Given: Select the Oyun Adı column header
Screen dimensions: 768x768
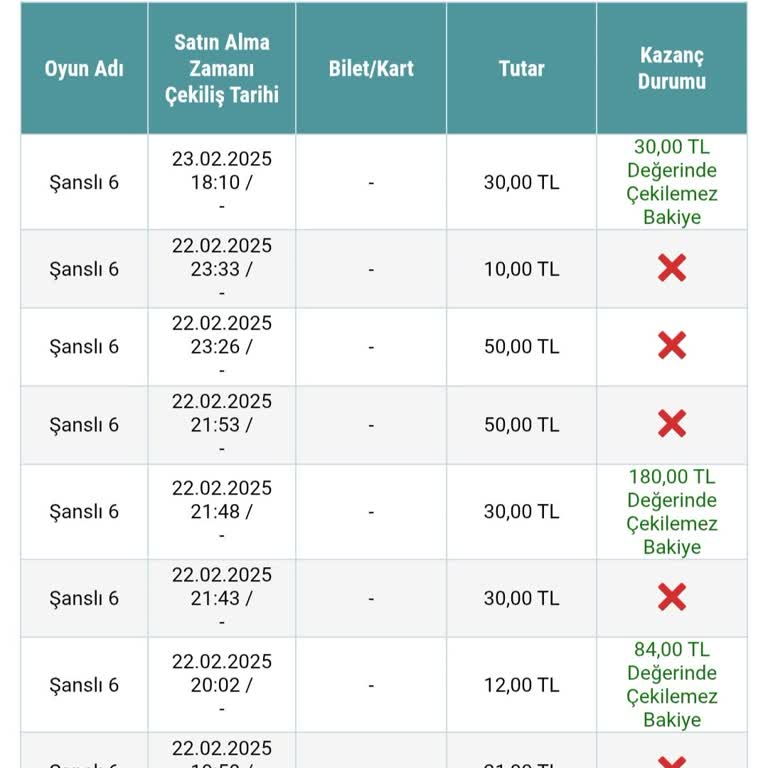Looking at the screenshot, I should click(x=84, y=69).
